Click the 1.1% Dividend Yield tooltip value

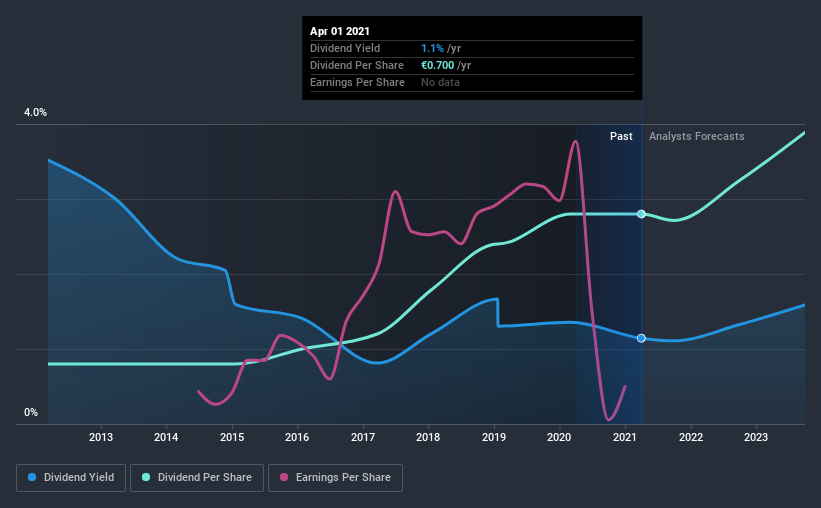pyautogui.click(x=432, y=48)
